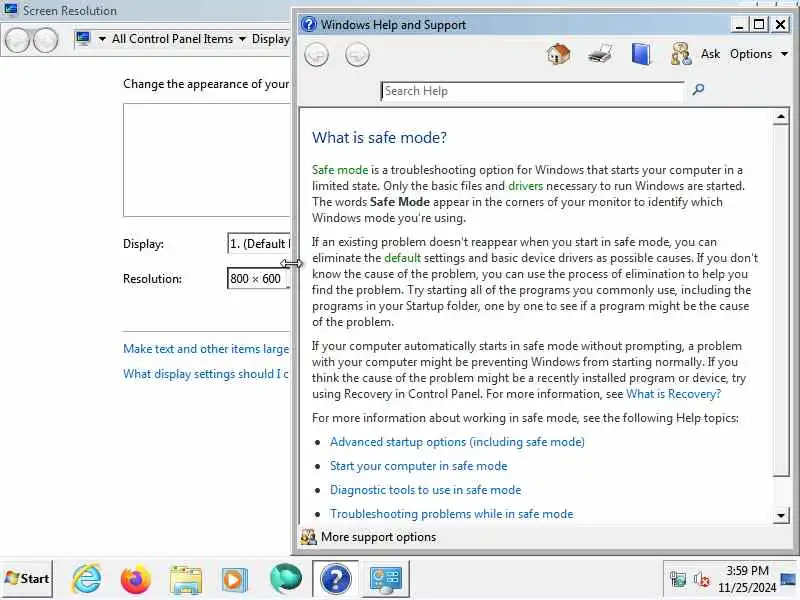
Task: Switch to Help and Support taskbar button
Action: [x=335, y=579]
